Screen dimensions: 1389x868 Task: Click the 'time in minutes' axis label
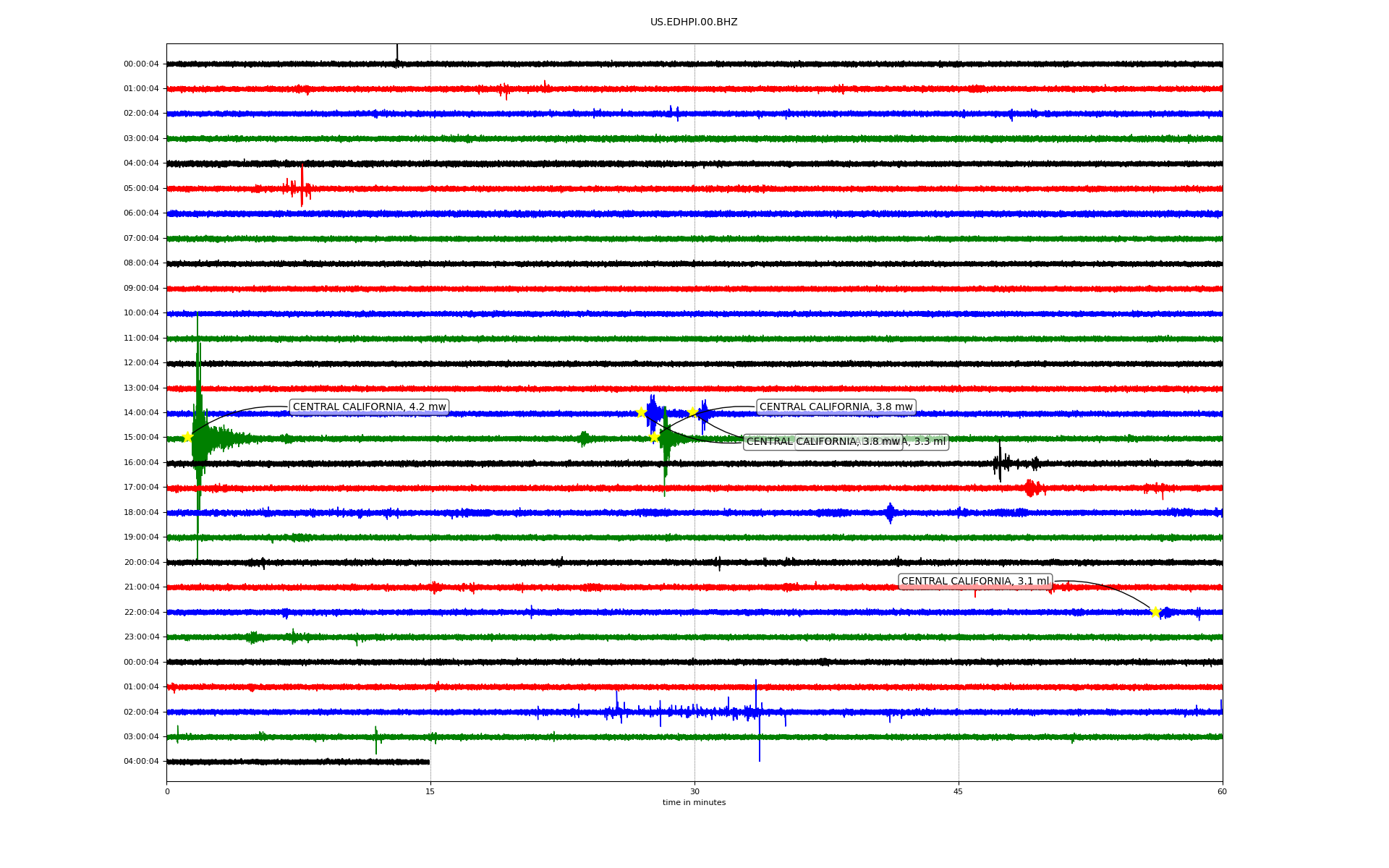tap(694, 803)
